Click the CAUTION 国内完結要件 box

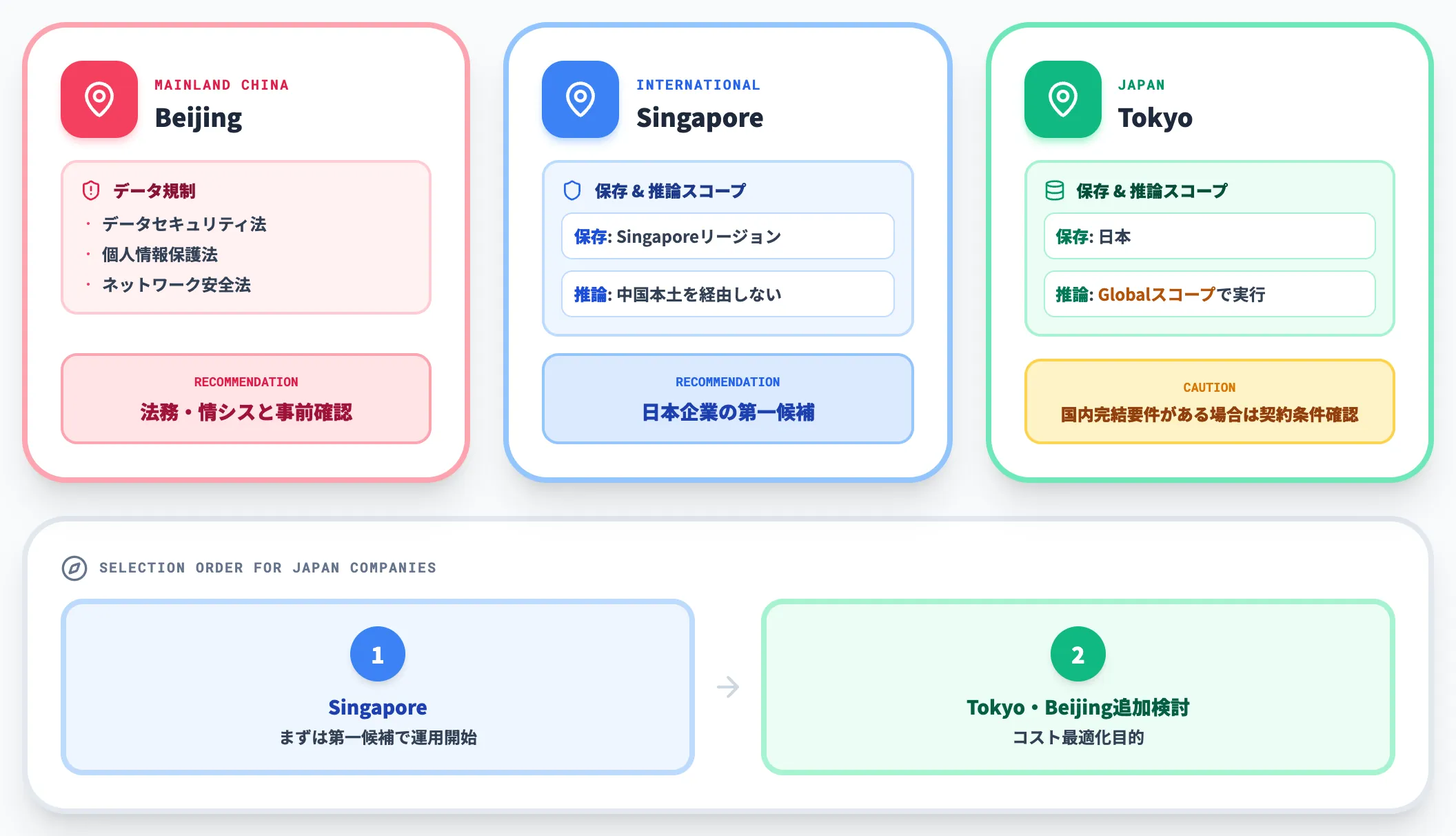point(1210,401)
